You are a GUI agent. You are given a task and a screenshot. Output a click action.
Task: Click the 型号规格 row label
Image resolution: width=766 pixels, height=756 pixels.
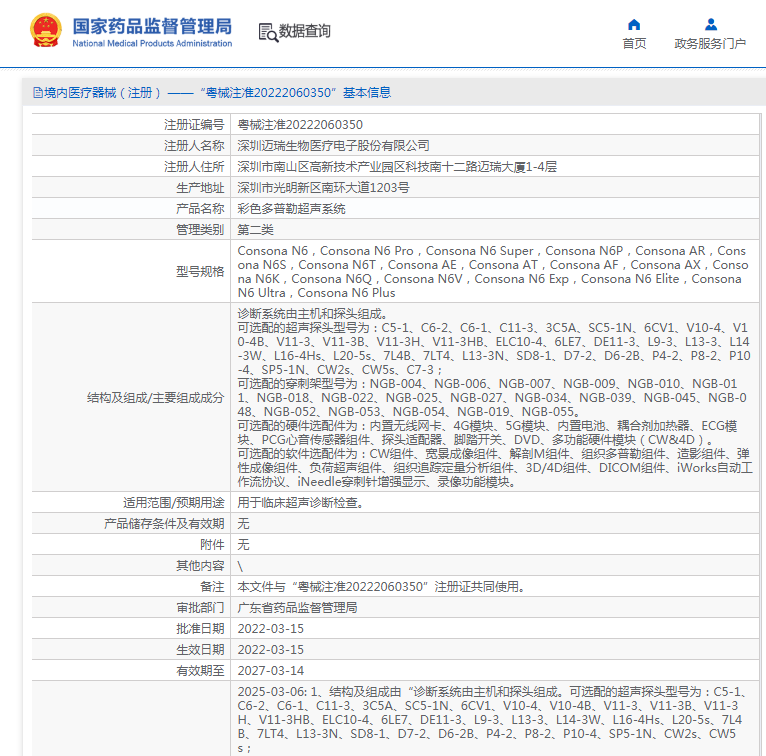coord(199,272)
